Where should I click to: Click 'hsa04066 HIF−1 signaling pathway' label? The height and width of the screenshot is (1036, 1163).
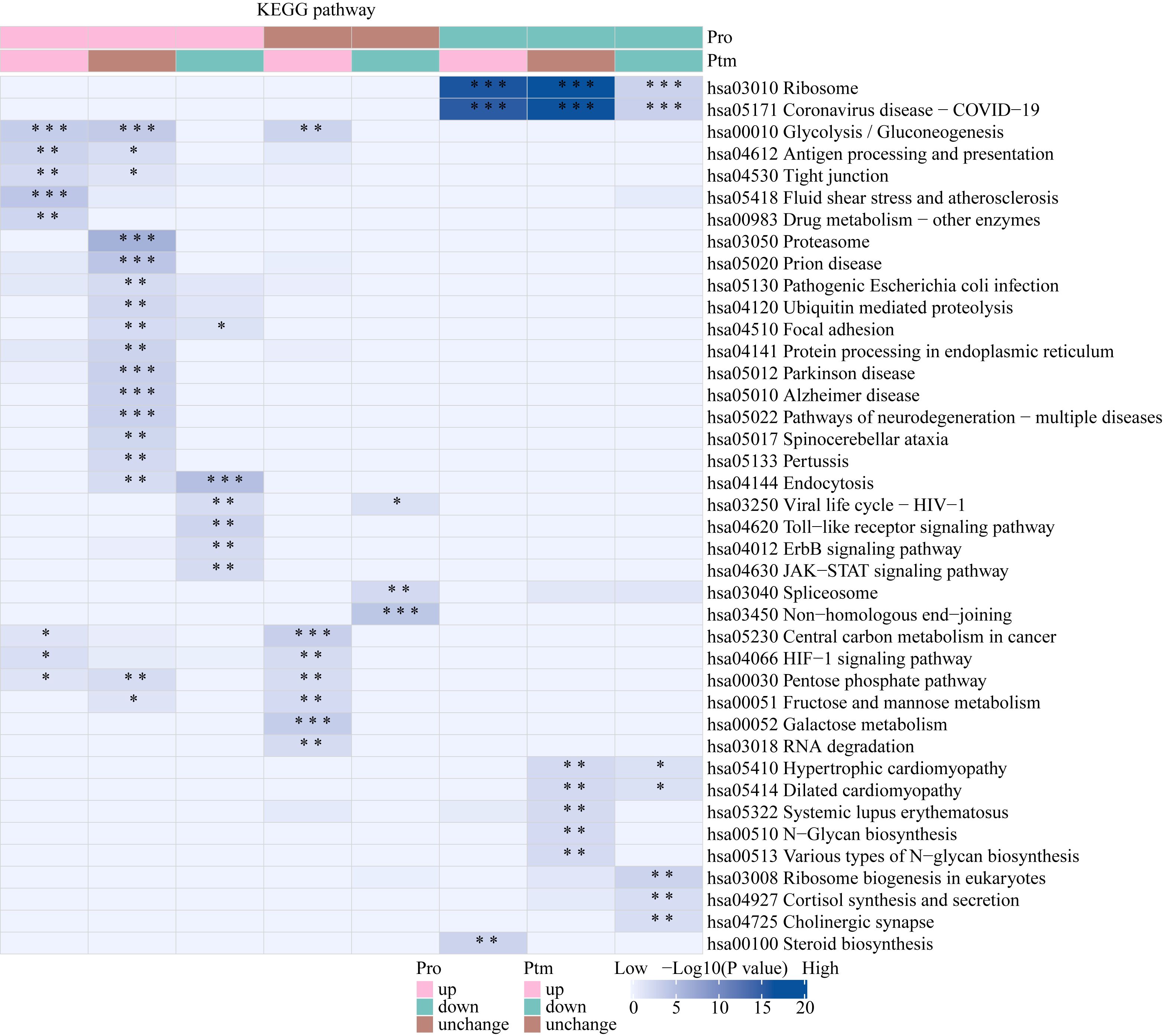point(840,658)
